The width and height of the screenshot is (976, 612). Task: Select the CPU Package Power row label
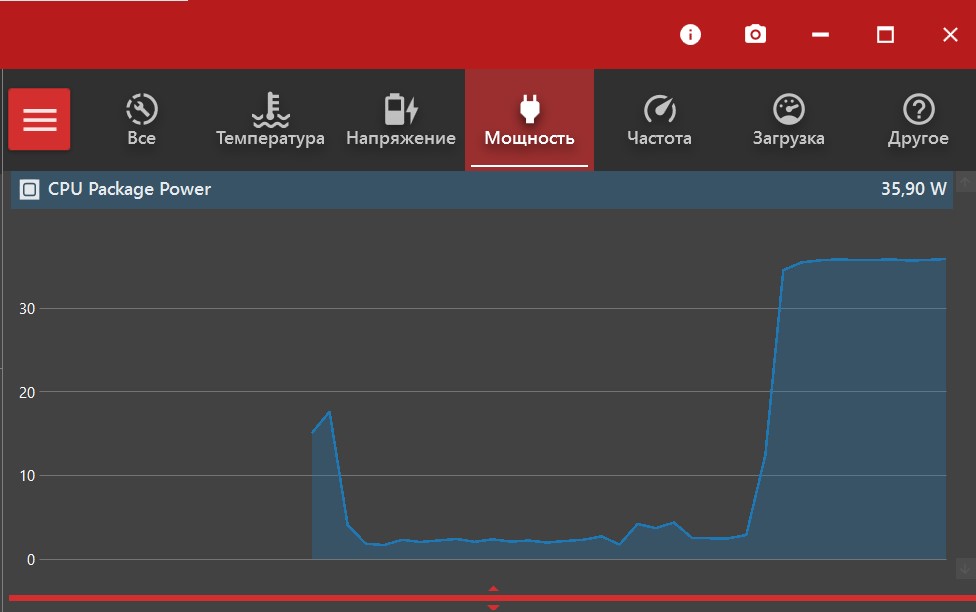click(129, 189)
